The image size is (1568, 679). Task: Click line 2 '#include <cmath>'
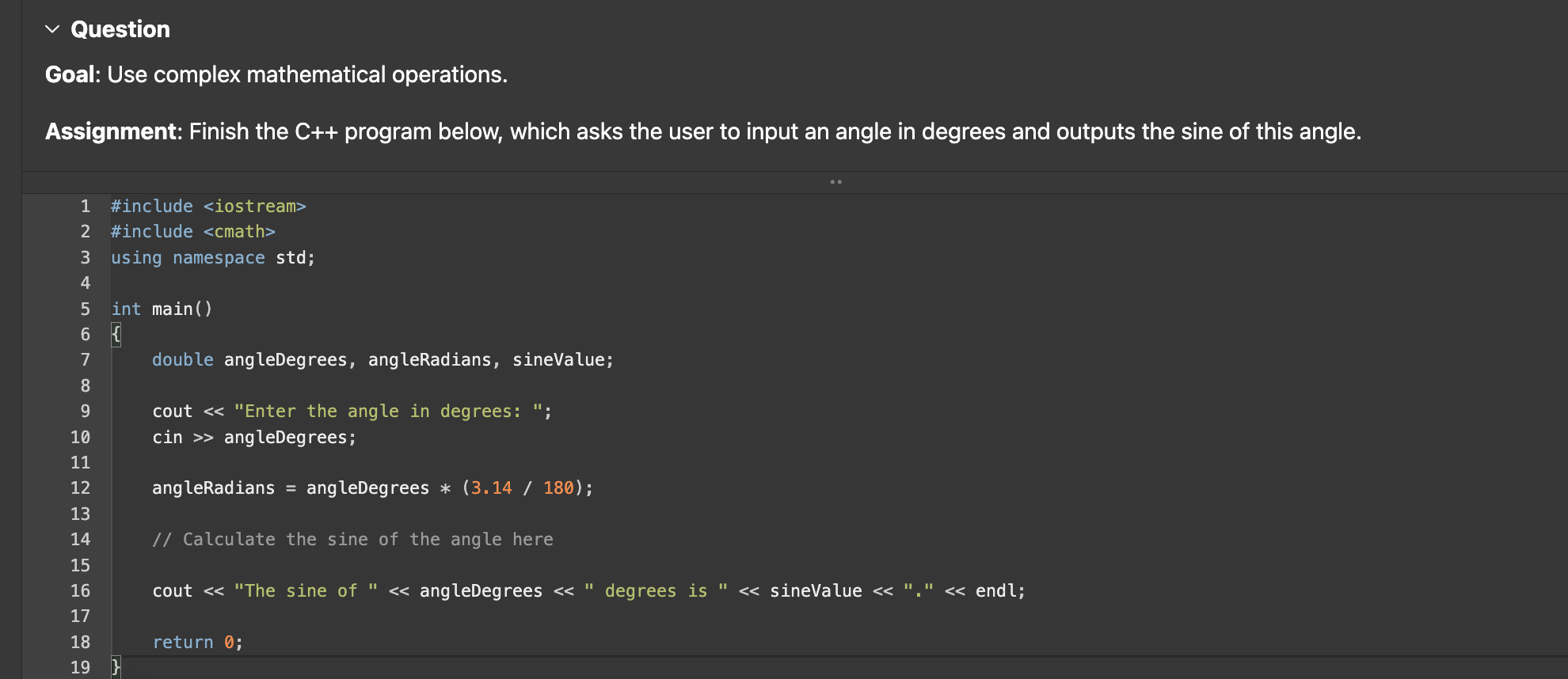click(193, 231)
